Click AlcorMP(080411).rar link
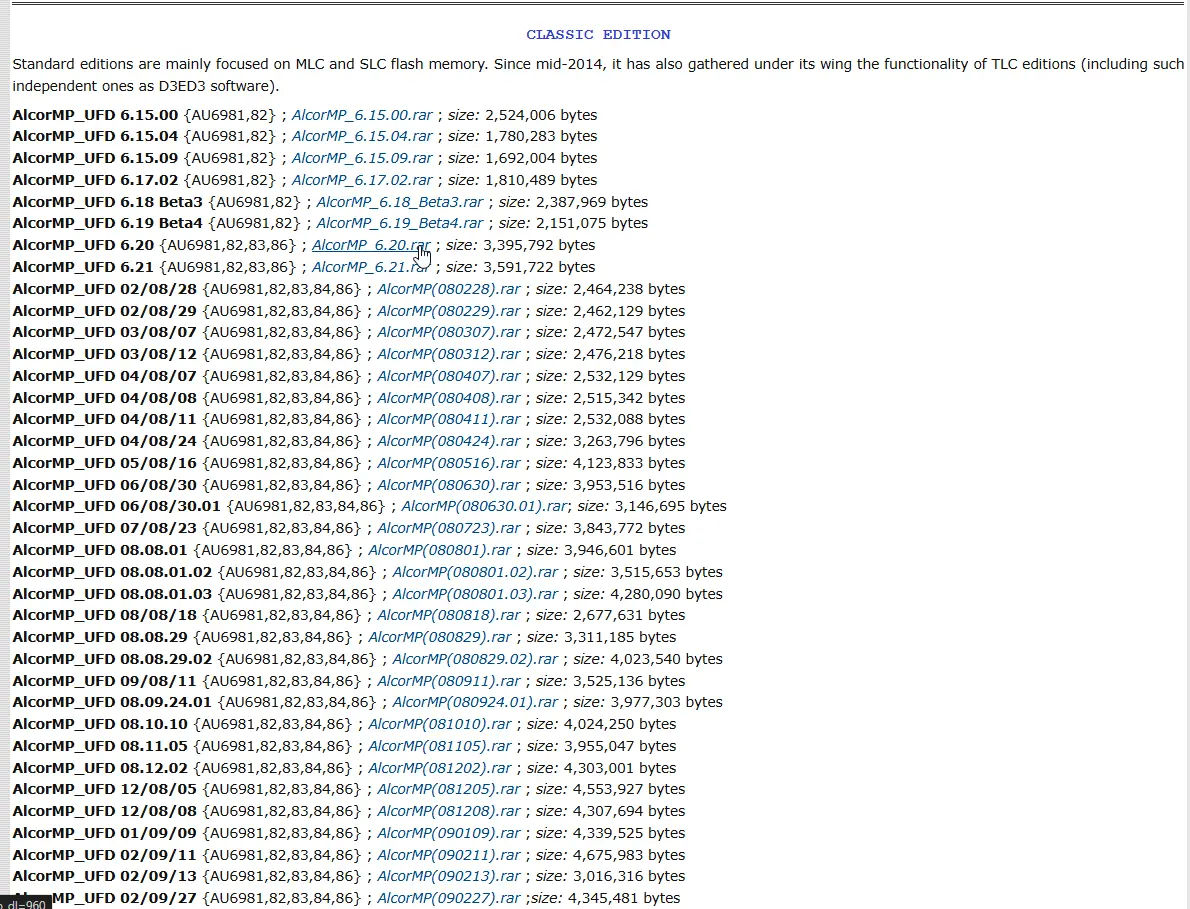Image resolution: width=1190 pixels, height=909 pixels. (x=449, y=420)
